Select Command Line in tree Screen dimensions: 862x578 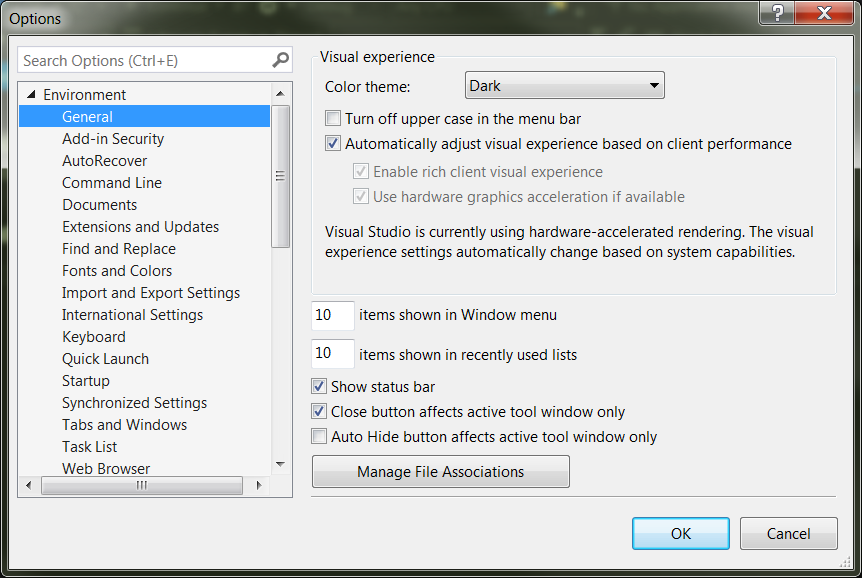click(x=112, y=183)
